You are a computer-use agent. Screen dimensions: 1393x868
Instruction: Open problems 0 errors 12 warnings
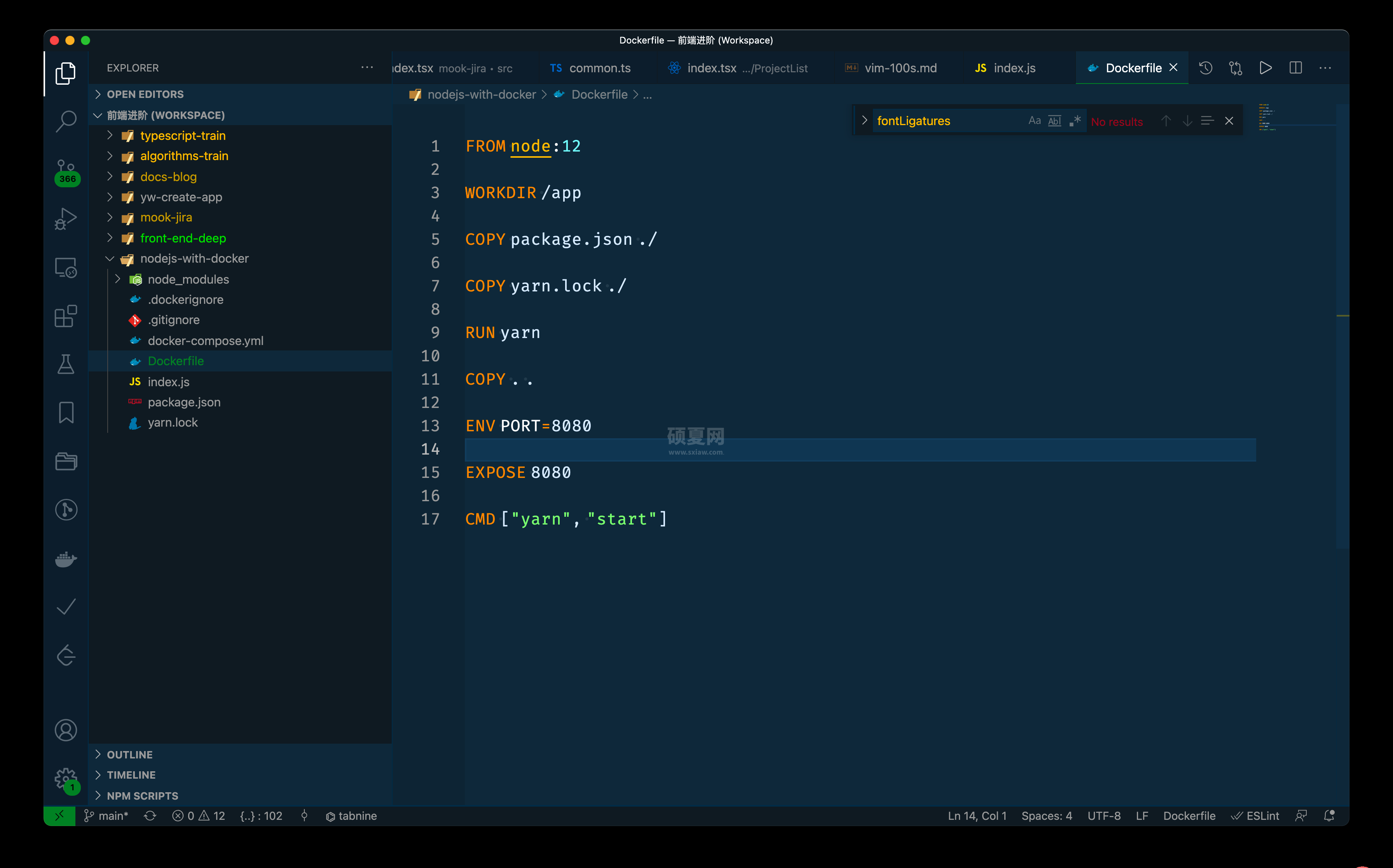pyautogui.click(x=198, y=816)
